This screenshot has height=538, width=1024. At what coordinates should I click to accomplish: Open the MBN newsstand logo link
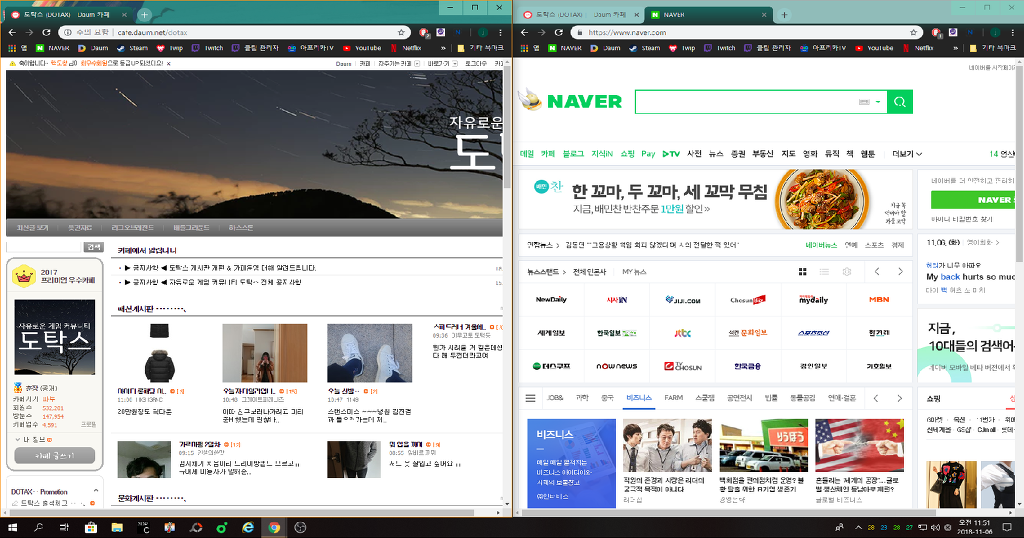click(879, 300)
